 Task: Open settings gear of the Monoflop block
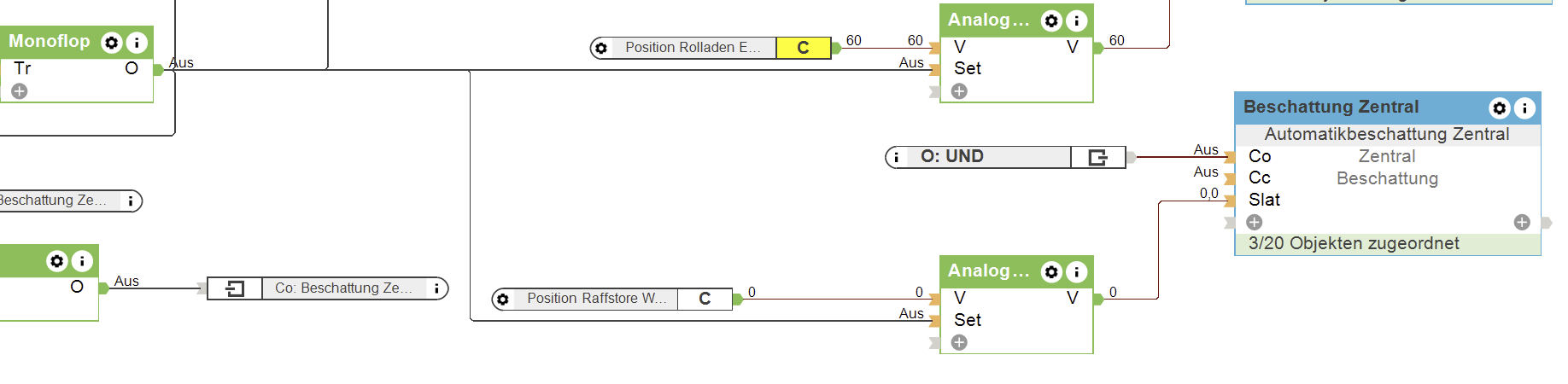111,43
